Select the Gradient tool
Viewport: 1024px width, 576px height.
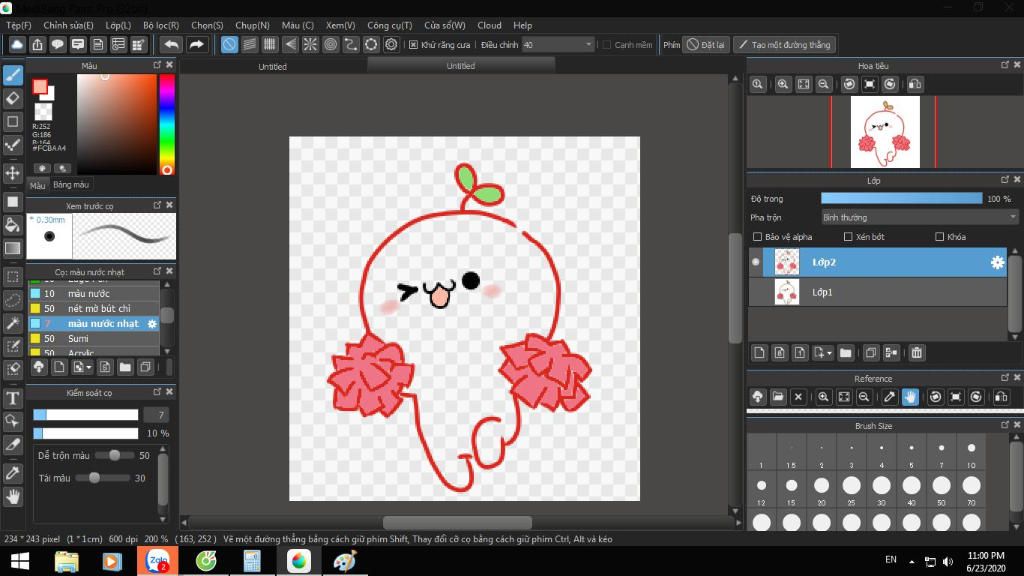pos(13,248)
